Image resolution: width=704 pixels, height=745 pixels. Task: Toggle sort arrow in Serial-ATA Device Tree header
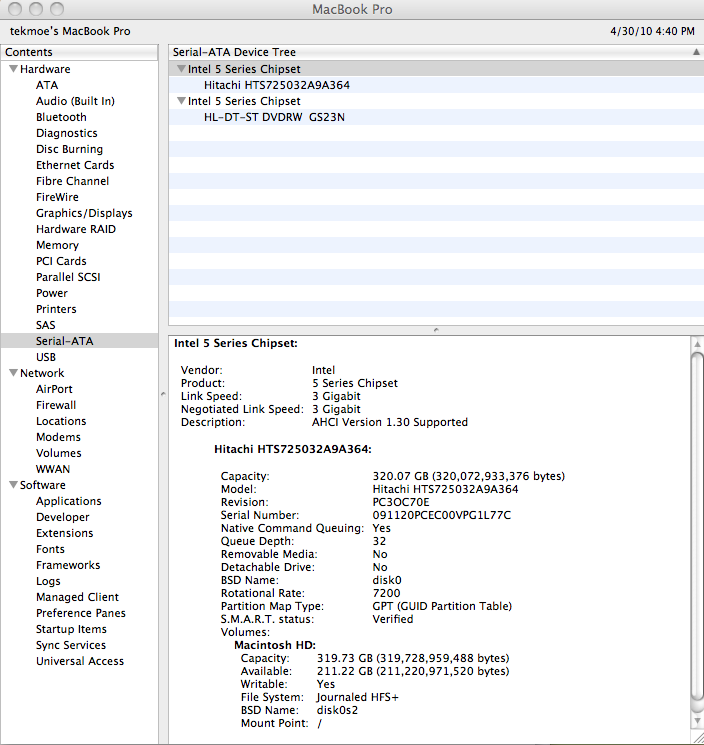[x=696, y=52]
